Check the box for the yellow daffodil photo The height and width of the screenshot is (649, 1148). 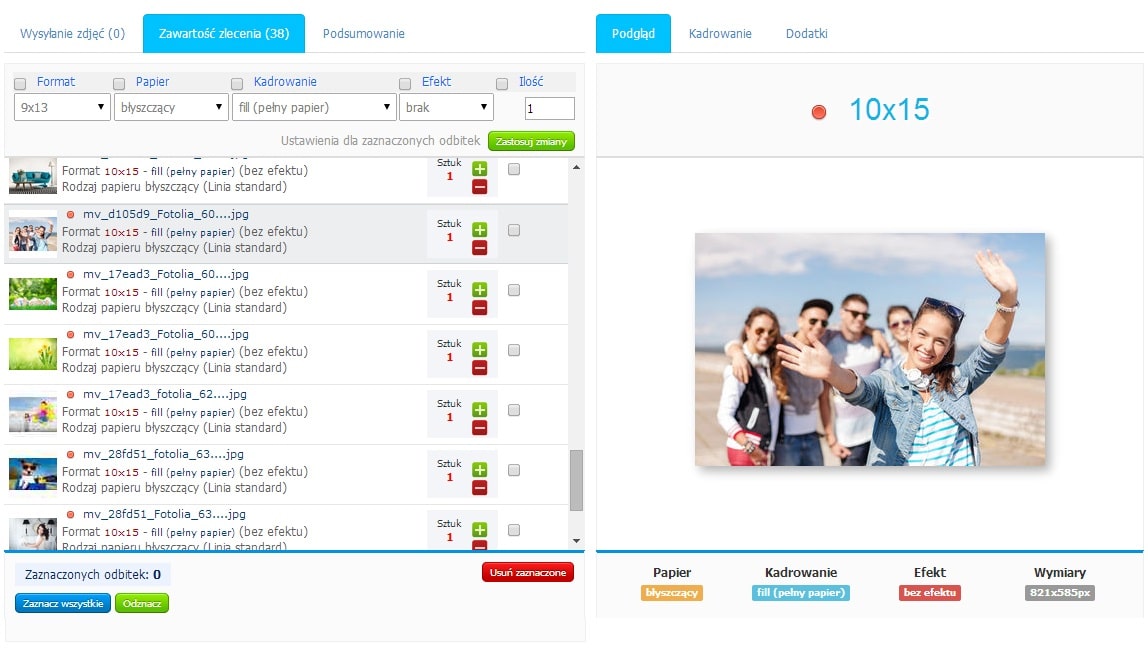click(x=514, y=350)
